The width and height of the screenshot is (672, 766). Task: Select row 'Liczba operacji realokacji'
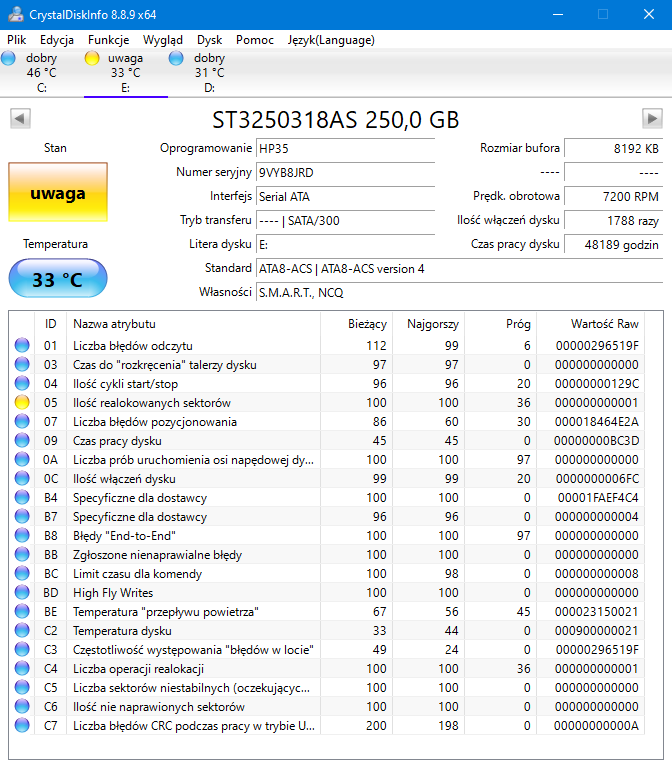click(327, 668)
